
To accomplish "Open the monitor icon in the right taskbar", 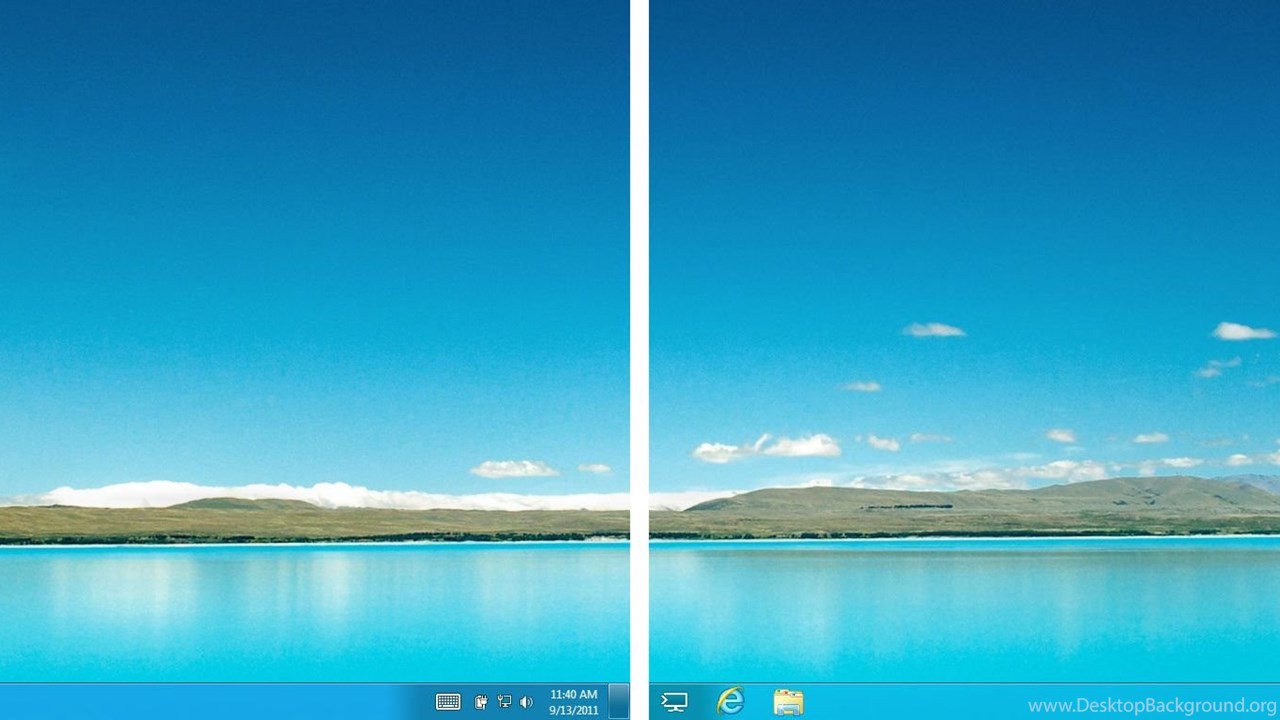I will pos(675,703).
